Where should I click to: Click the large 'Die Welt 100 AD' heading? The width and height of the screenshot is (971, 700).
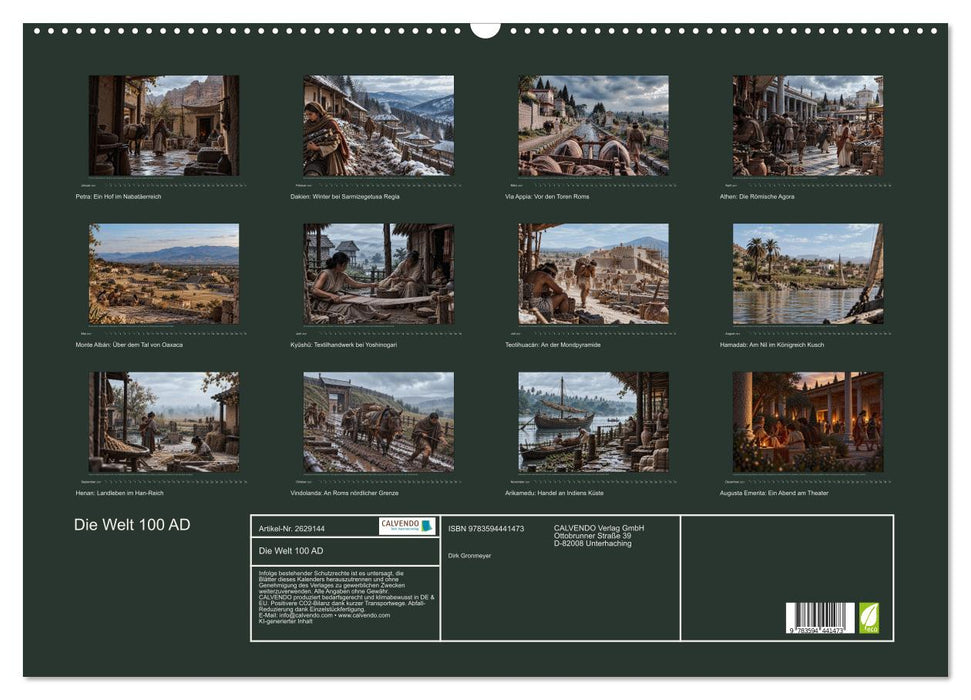pyautogui.click(x=132, y=525)
